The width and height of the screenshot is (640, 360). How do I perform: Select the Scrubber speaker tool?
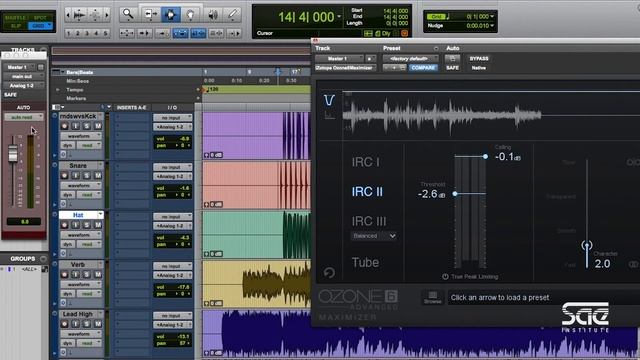[x=213, y=15]
